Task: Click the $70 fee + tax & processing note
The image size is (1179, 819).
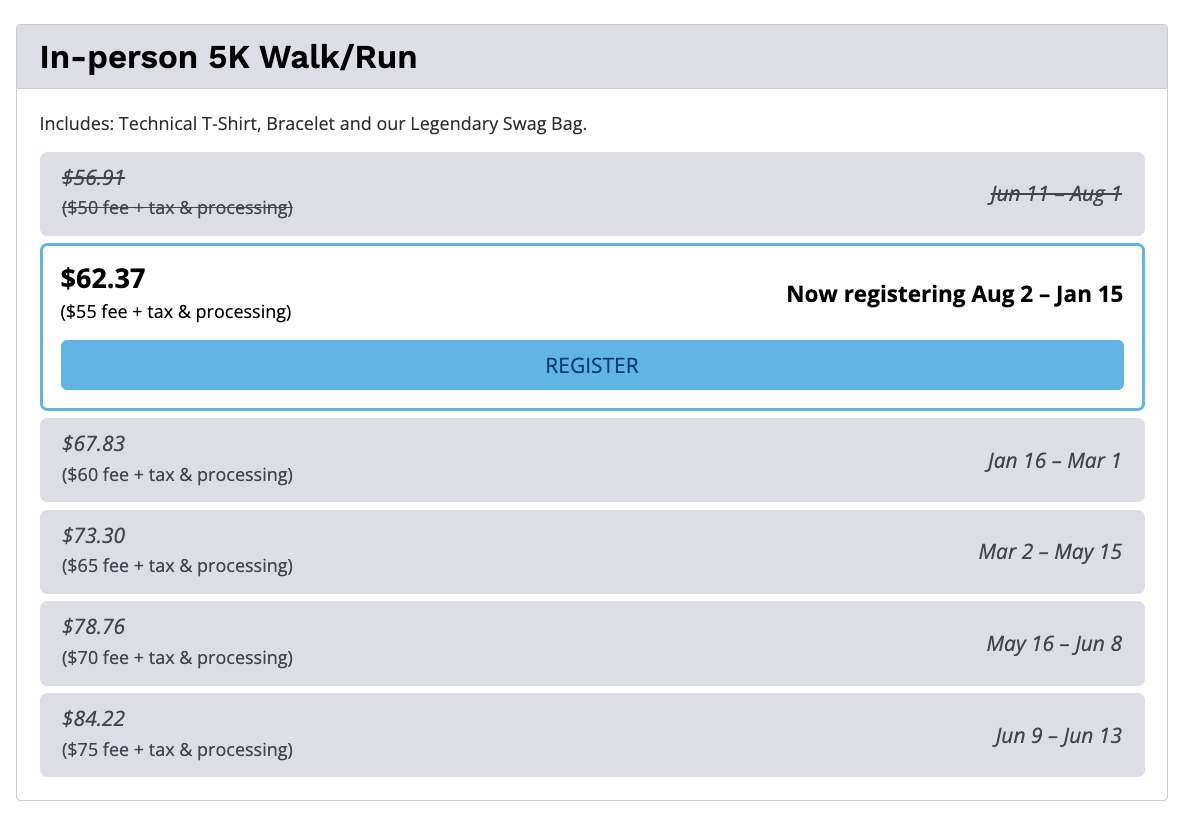Action: [177, 658]
